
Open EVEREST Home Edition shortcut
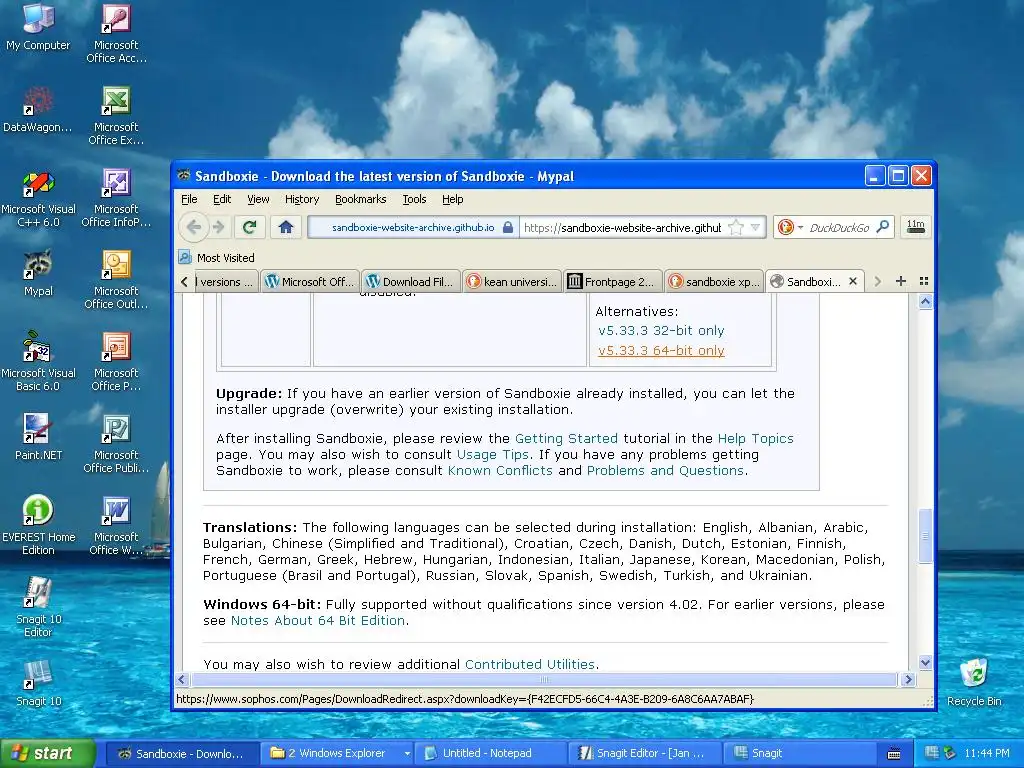point(38,526)
